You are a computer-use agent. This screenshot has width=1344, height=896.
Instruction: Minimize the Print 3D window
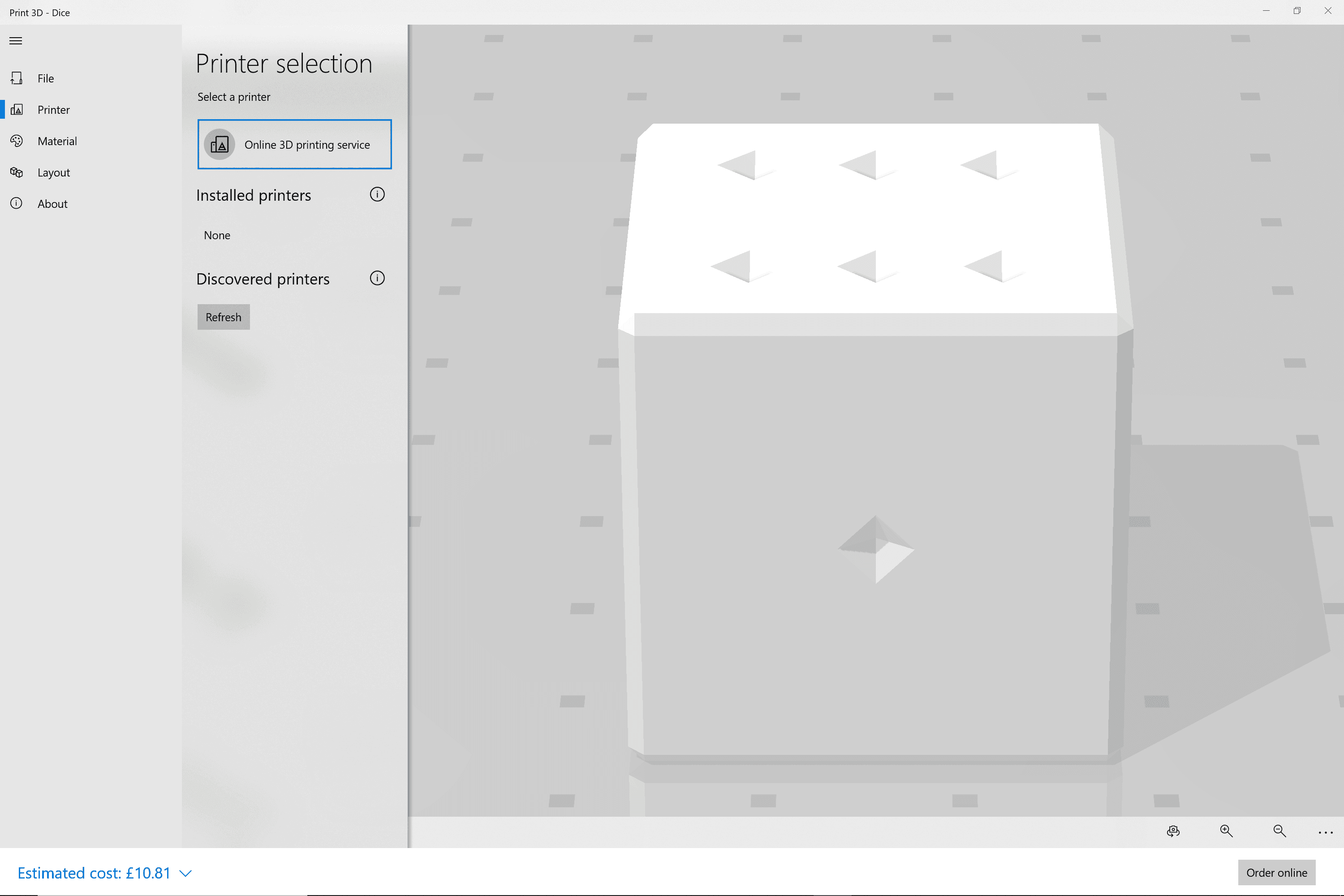(1266, 11)
